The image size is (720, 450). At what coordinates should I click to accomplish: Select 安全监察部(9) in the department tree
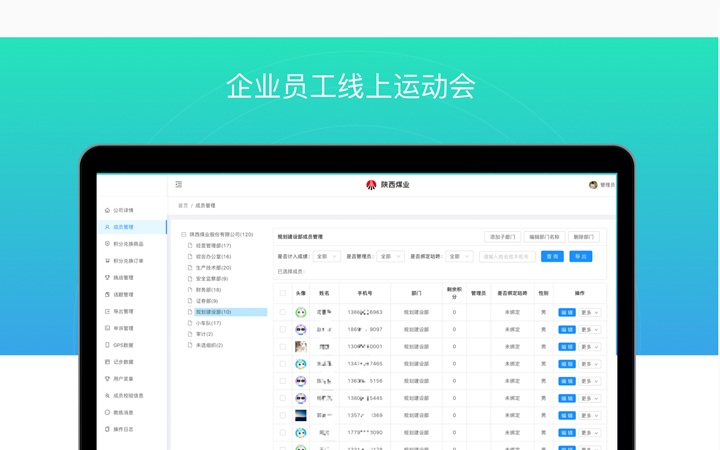tap(212, 279)
